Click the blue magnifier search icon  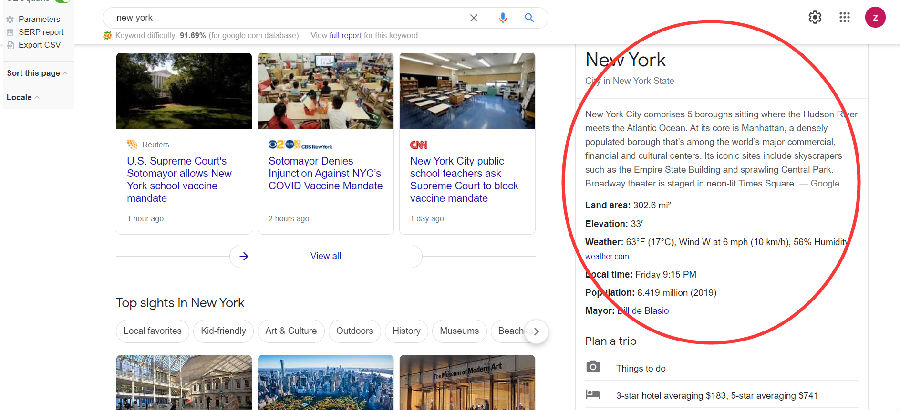(x=529, y=18)
